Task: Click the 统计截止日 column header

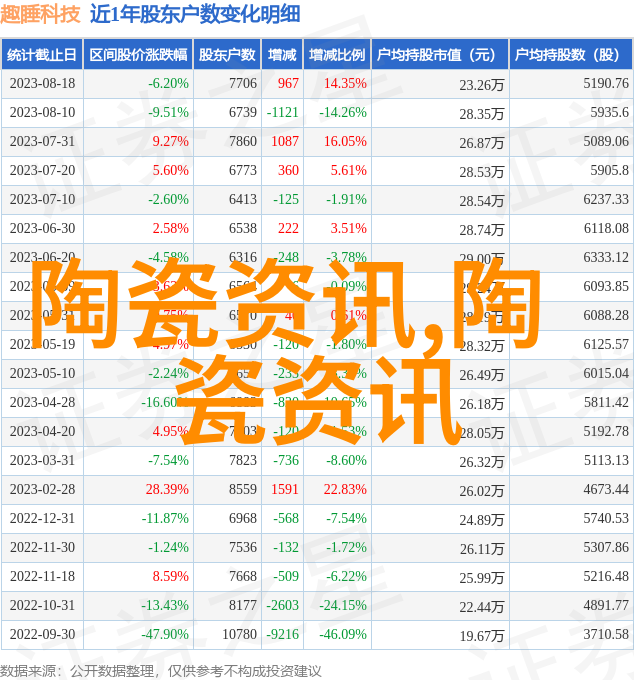Action: [42, 55]
